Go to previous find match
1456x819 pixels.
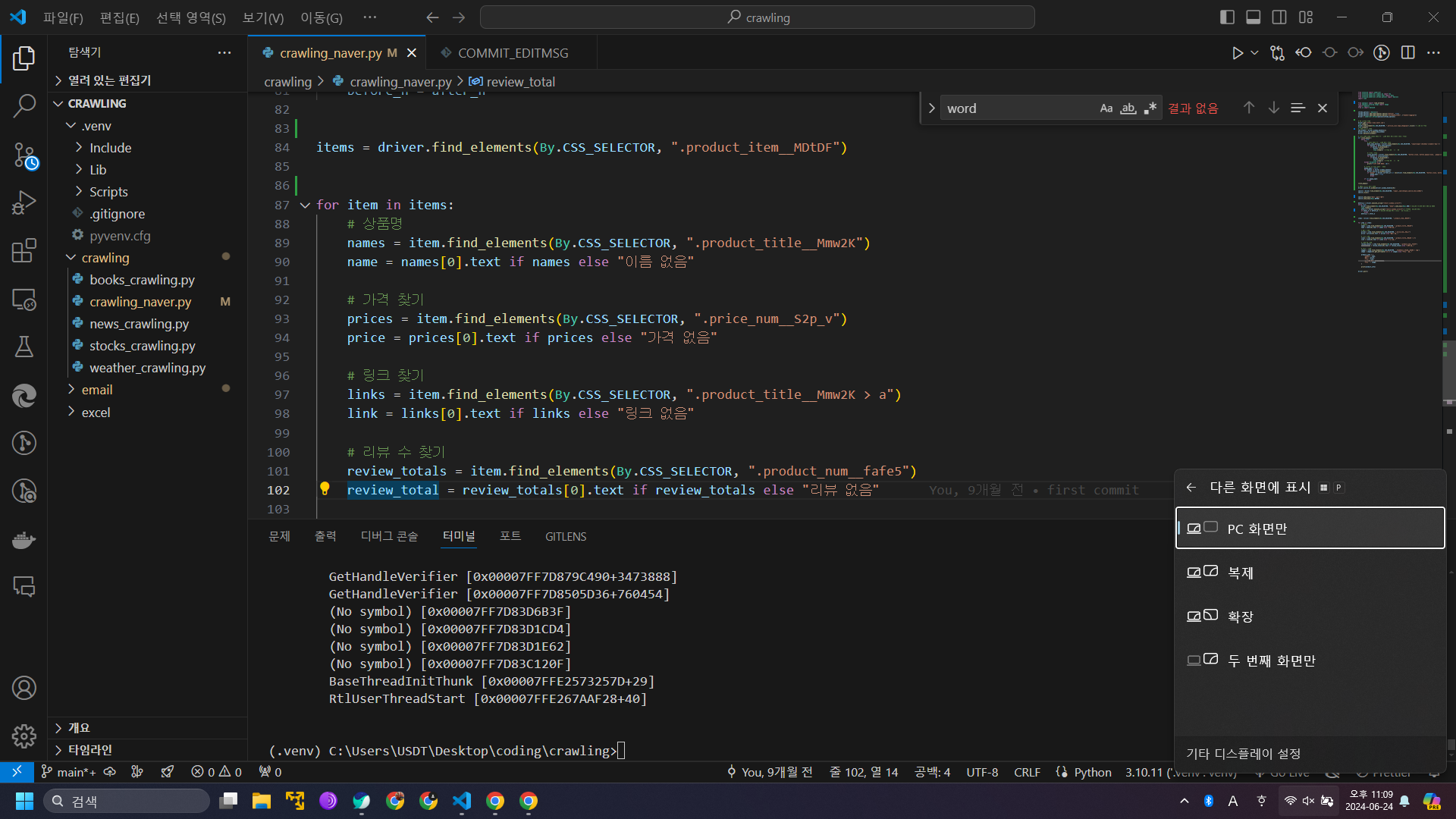point(1249,108)
